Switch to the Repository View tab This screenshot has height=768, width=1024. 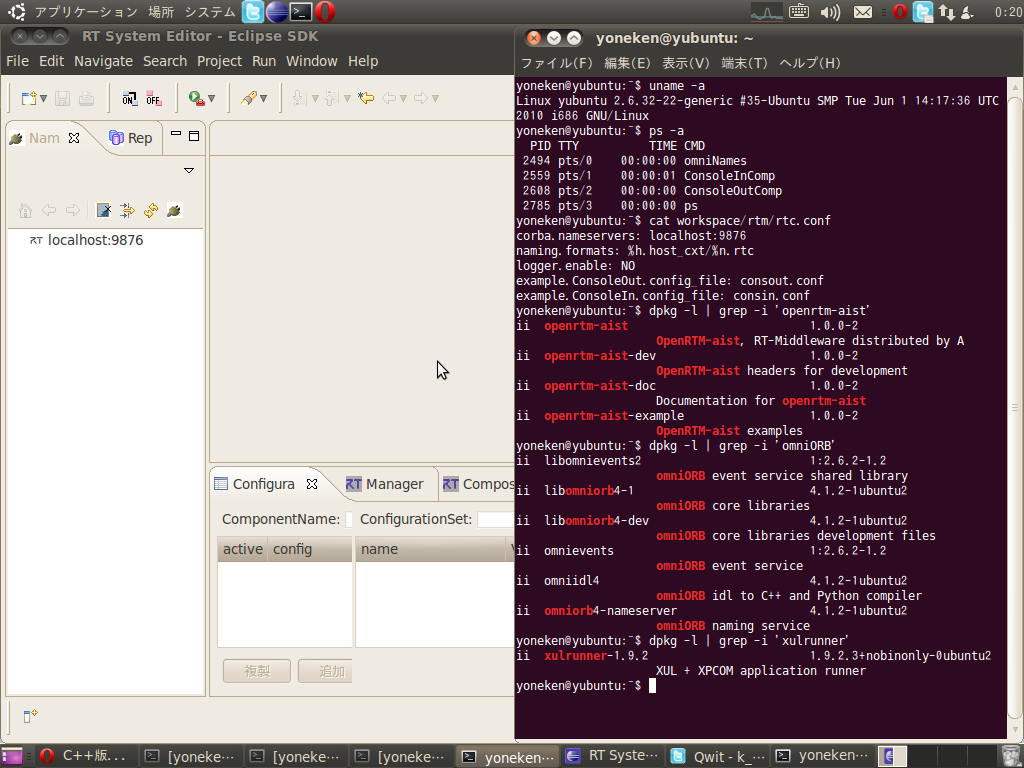coord(131,138)
